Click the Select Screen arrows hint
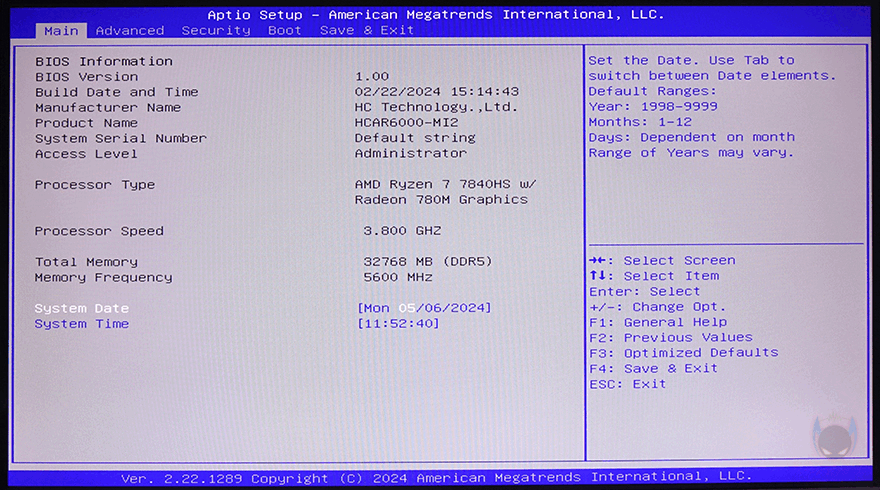 coord(662,260)
